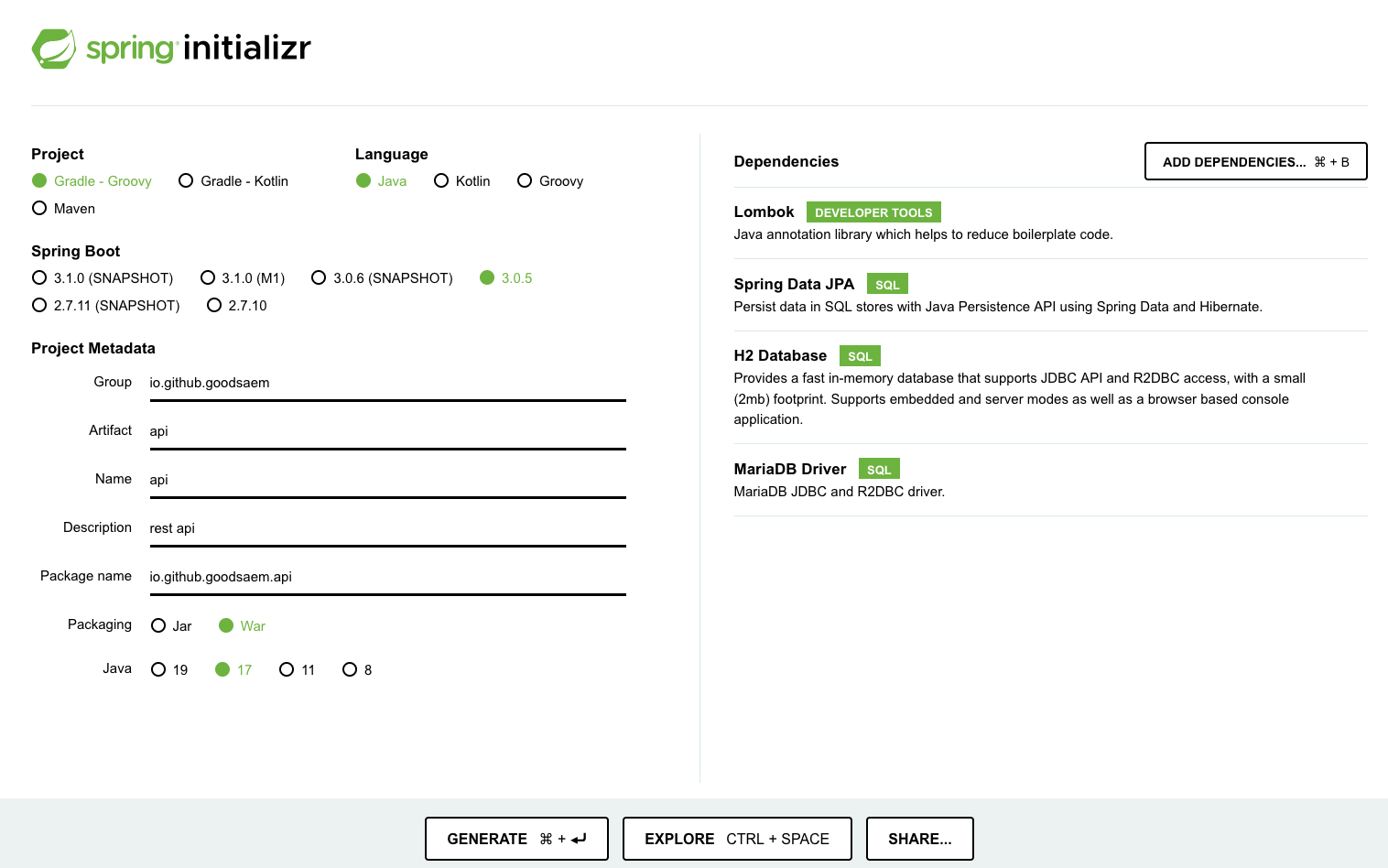Select Kotlin as the language

pos(462,181)
